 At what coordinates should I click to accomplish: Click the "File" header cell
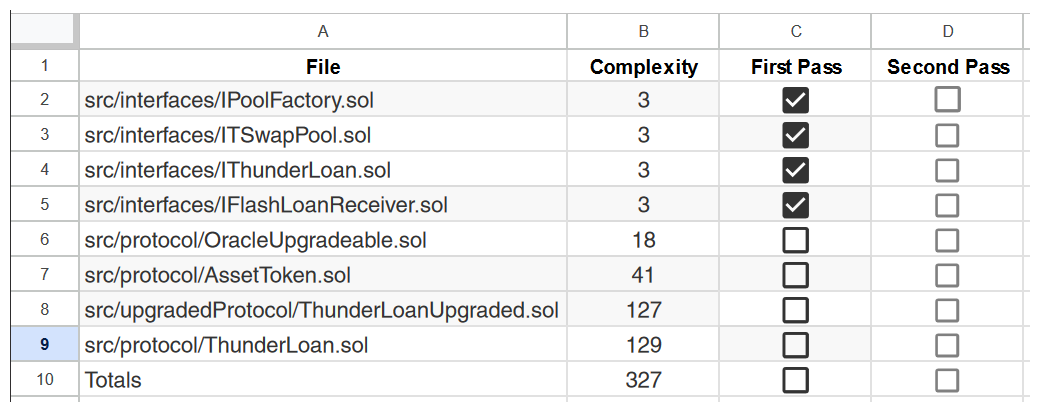(x=323, y=67)
